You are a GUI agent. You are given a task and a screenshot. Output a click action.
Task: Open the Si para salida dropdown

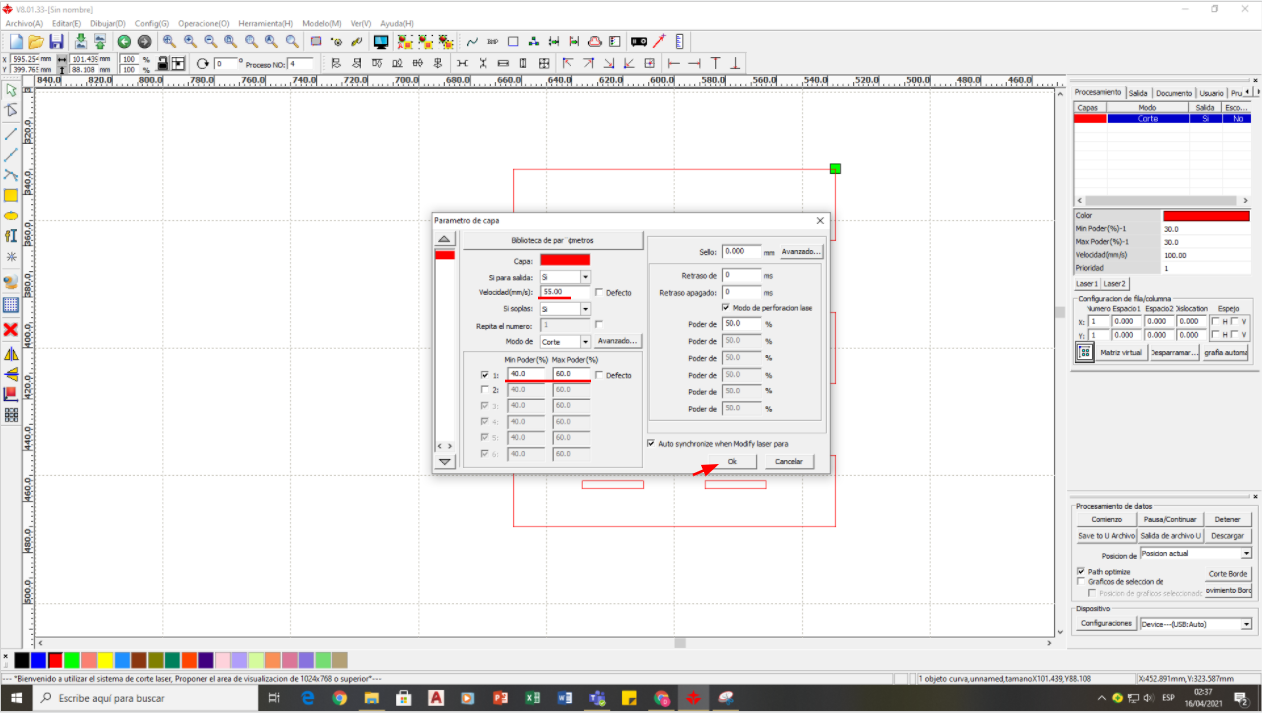(x=585, y=277)
